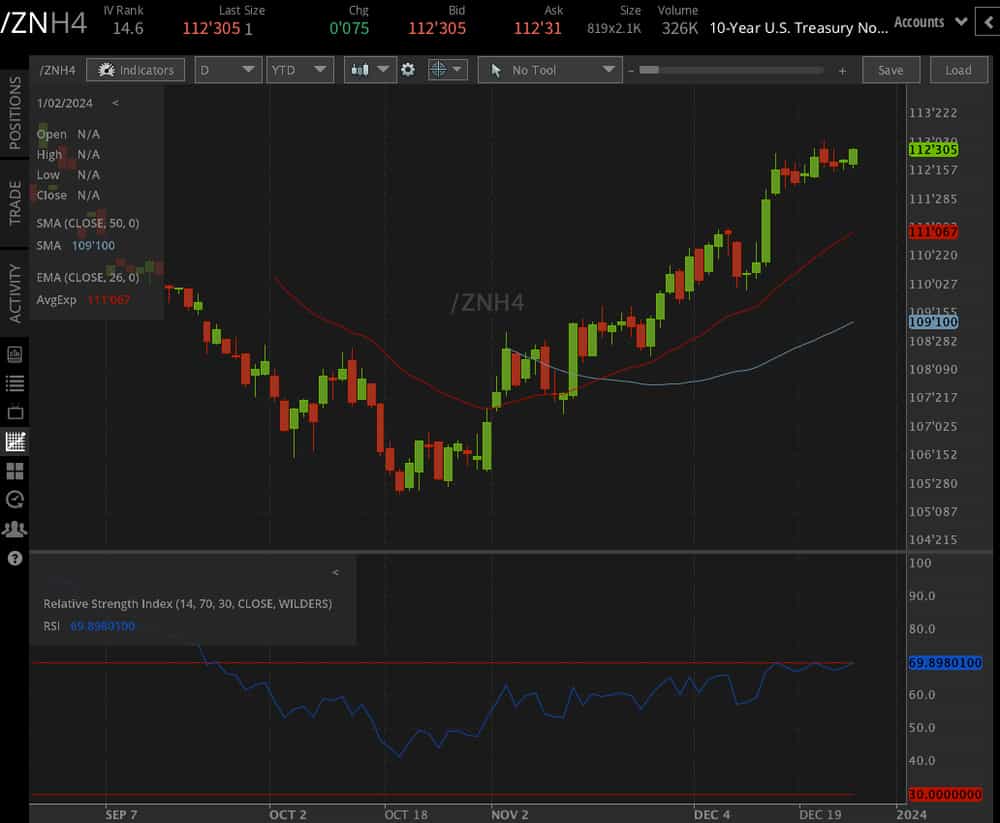Viewport: 1000px width, 823px height.
Task: Open the YTD range dropdown
Action: click(x=299, y=70)
